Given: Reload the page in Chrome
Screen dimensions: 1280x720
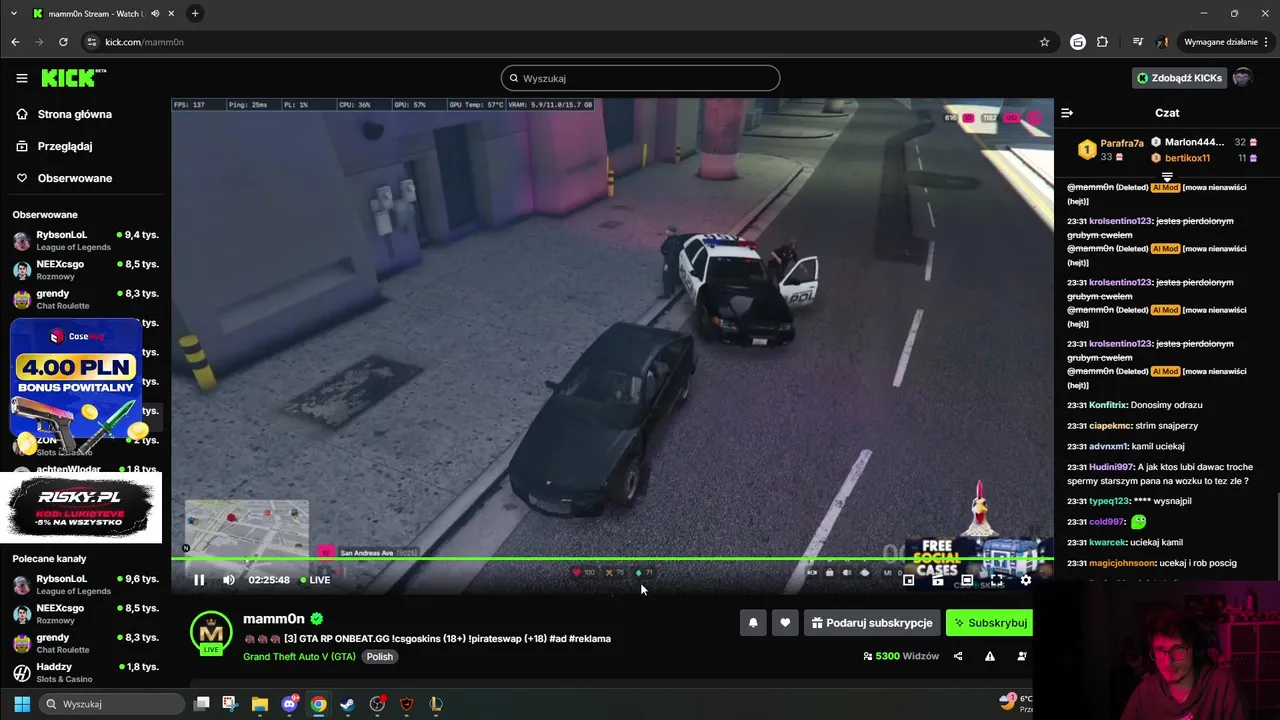Looking at the screenshot, I should pyautogui.click(x=63, y=42).
